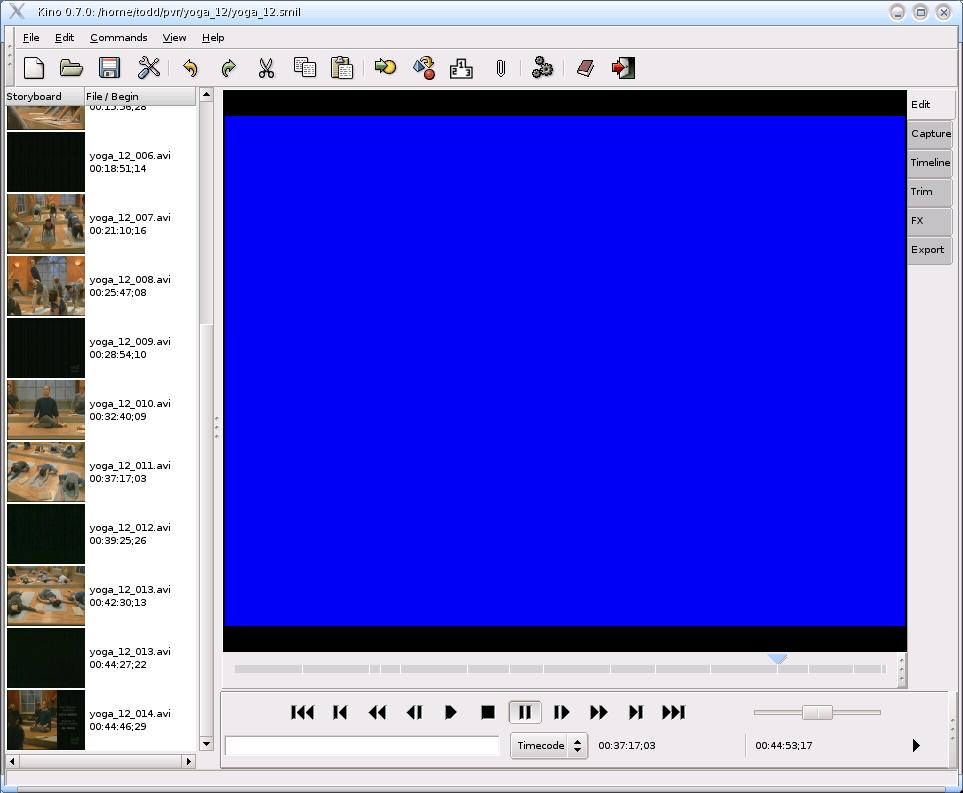Screen dimensions: 963x793
Task: Select the scene beginning at 00:44:27;22
Action: tap(101, 658)
